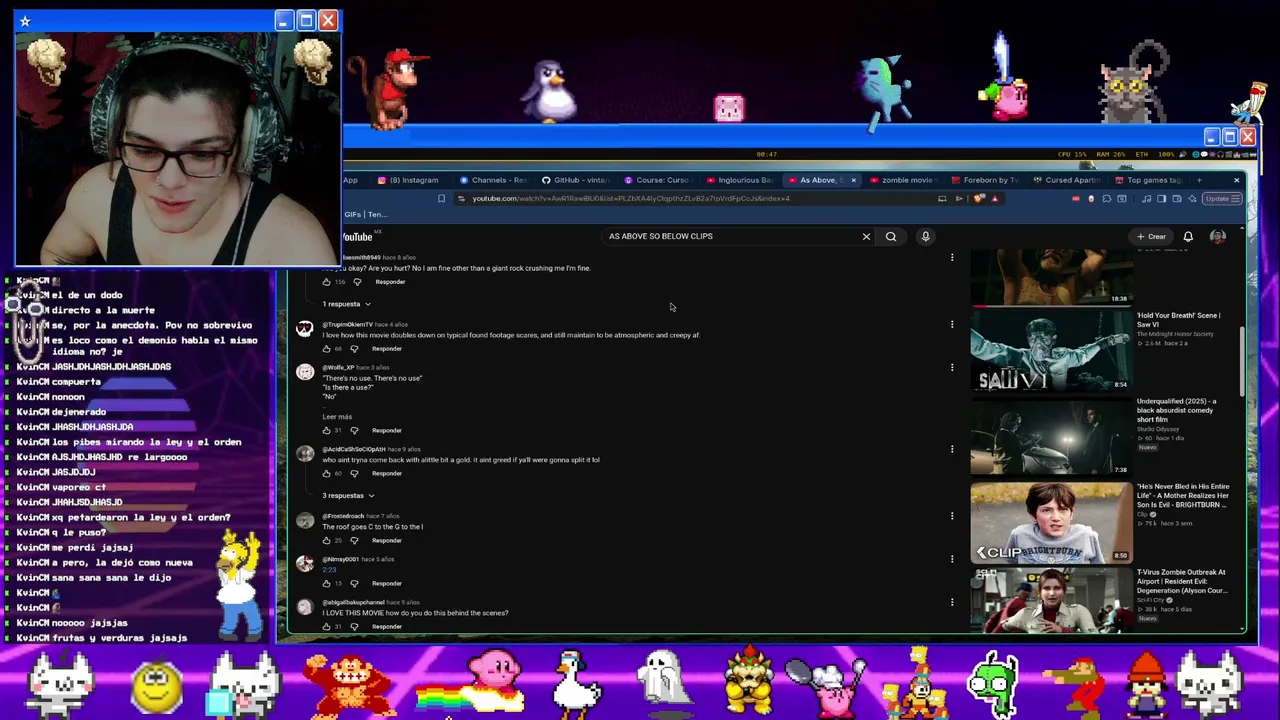Image resolution: width=1280 pixels, height=720 pixels.
Task: Dislike the giant rock crushing comment
Action: tap(357, 282)
